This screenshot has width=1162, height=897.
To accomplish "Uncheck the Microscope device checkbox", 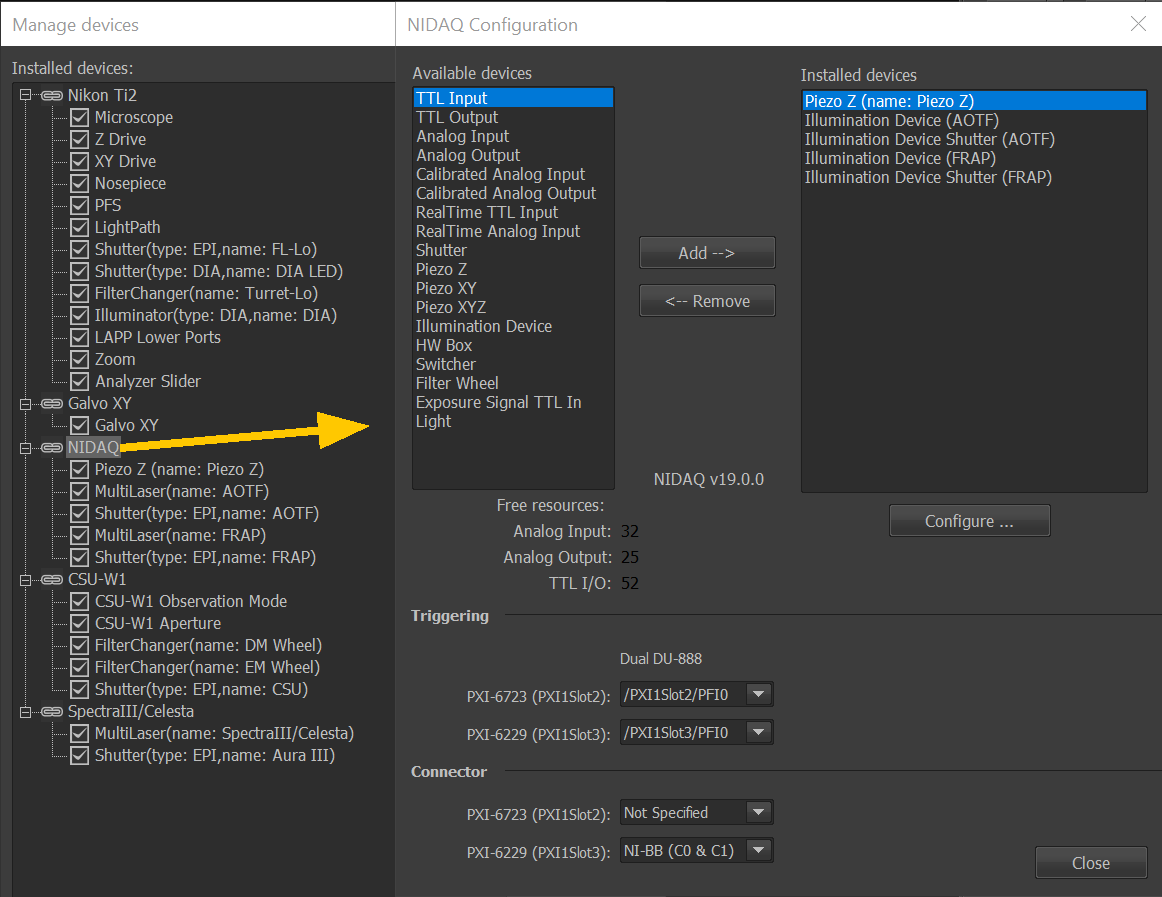I will [80, 117].
